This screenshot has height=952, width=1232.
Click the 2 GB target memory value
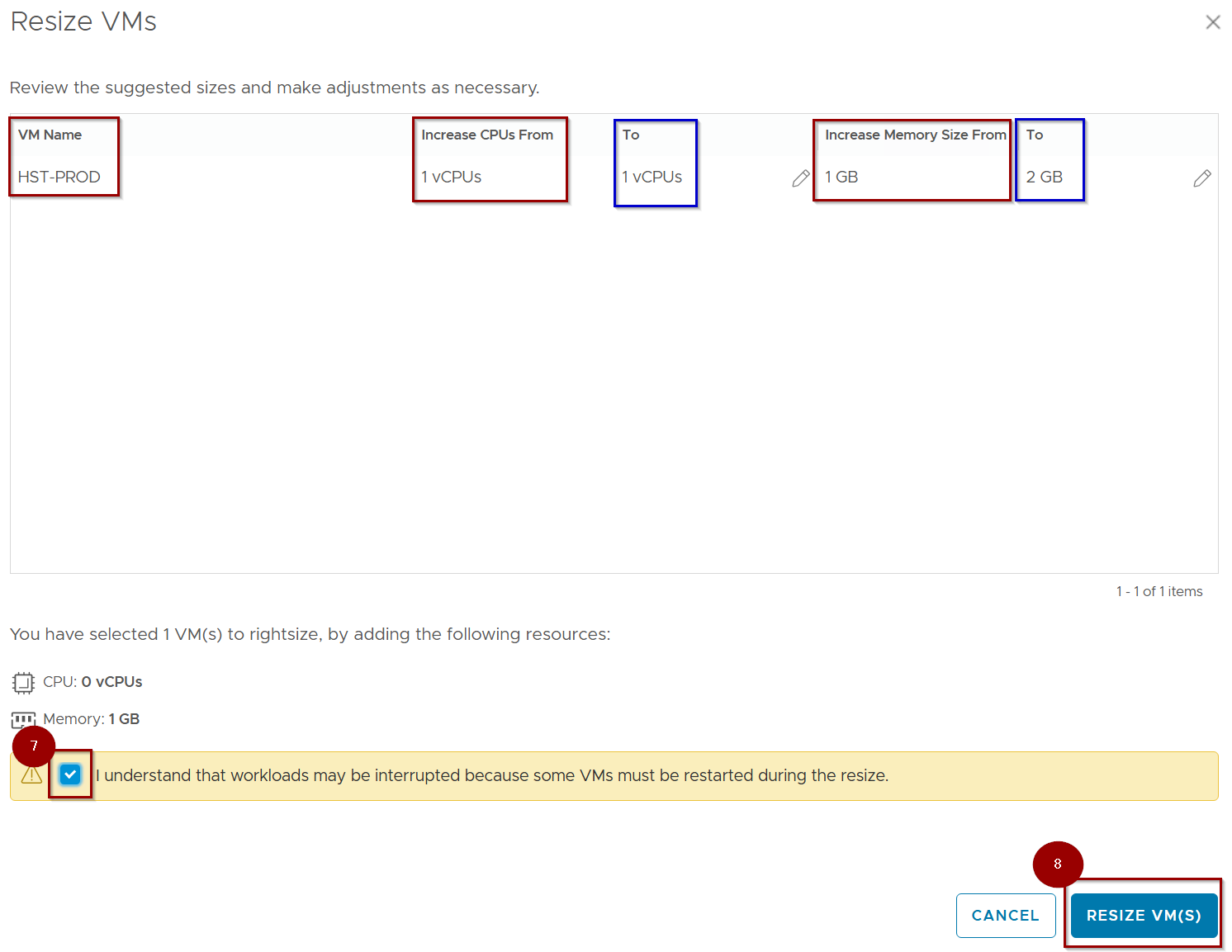(x=1044, y=177)
